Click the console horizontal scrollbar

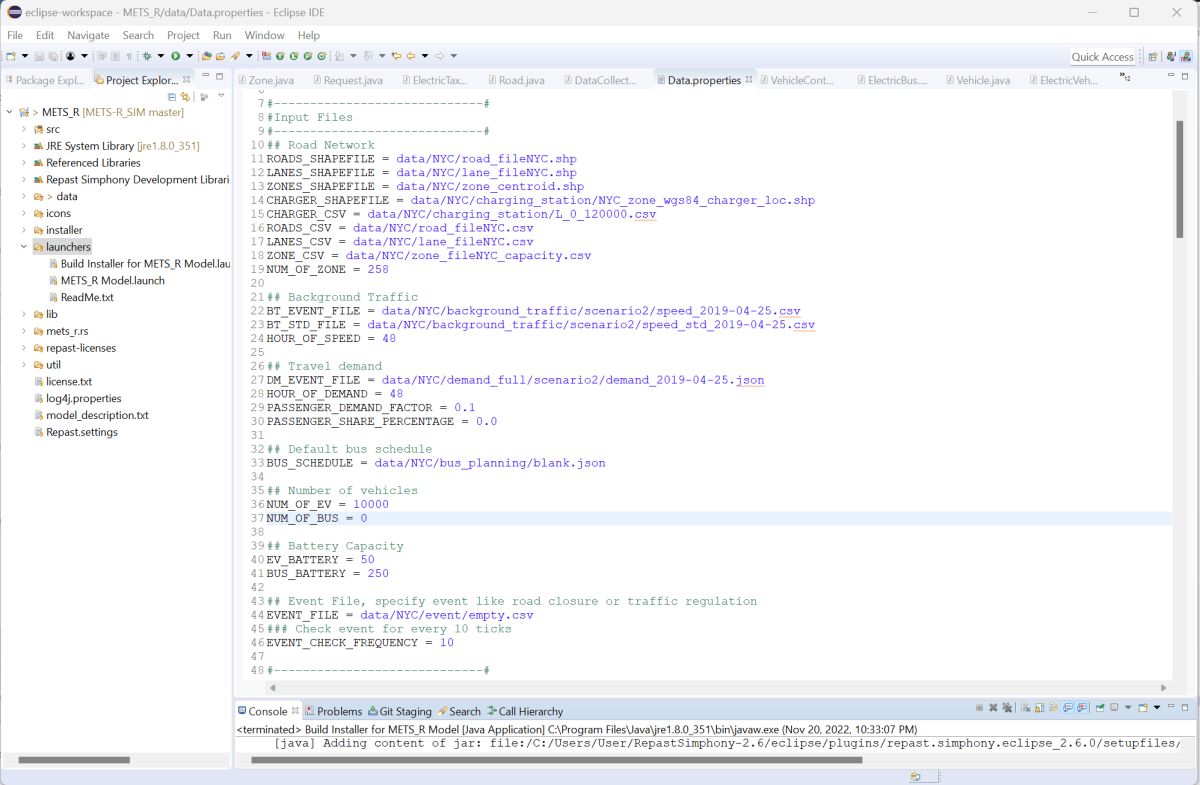pos(556,760)
